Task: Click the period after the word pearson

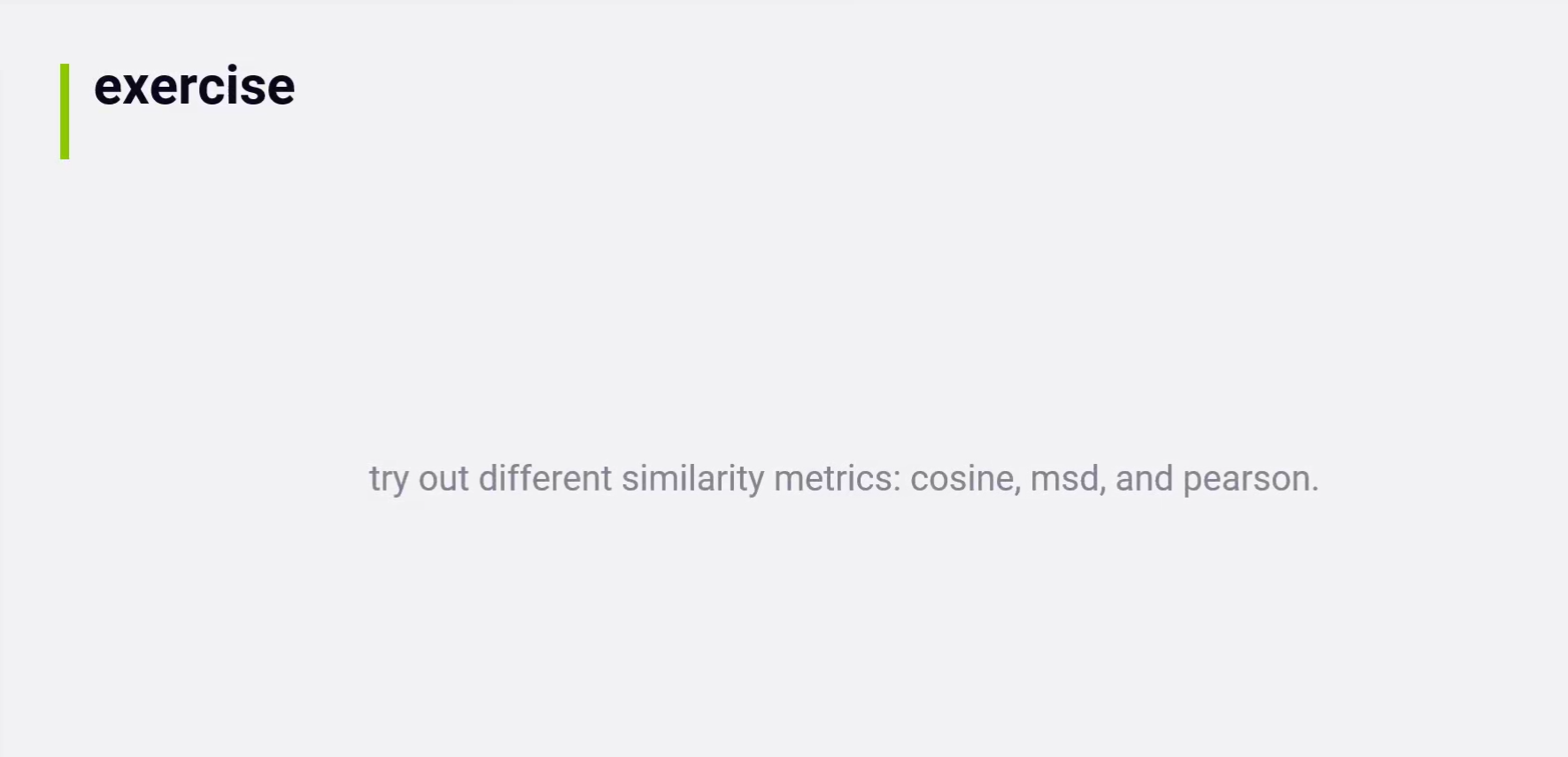Action: pos(1315,489)
